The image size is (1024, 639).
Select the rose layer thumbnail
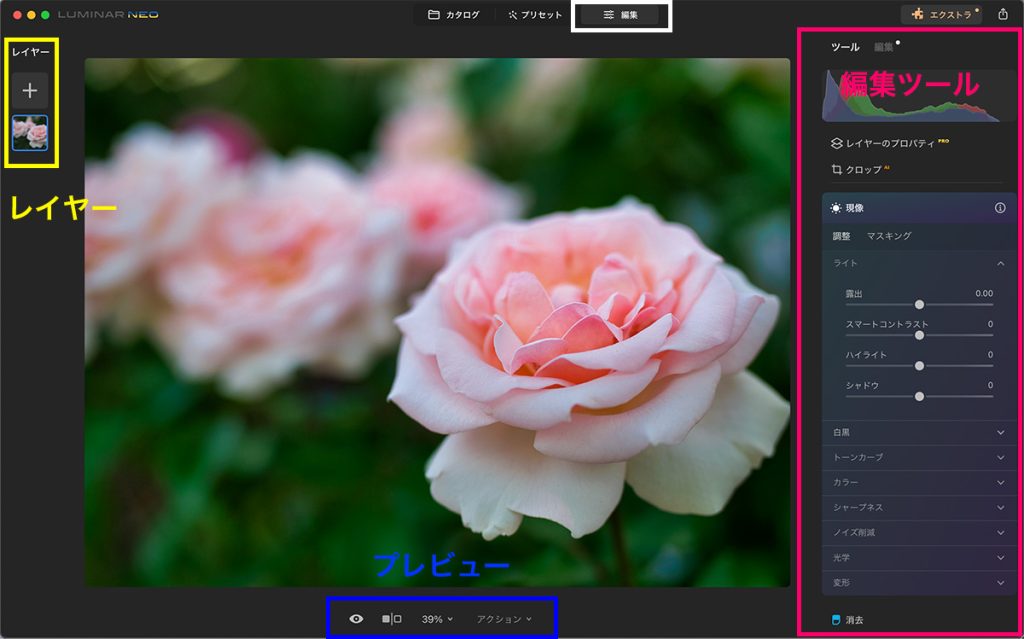tap(30, 133)
